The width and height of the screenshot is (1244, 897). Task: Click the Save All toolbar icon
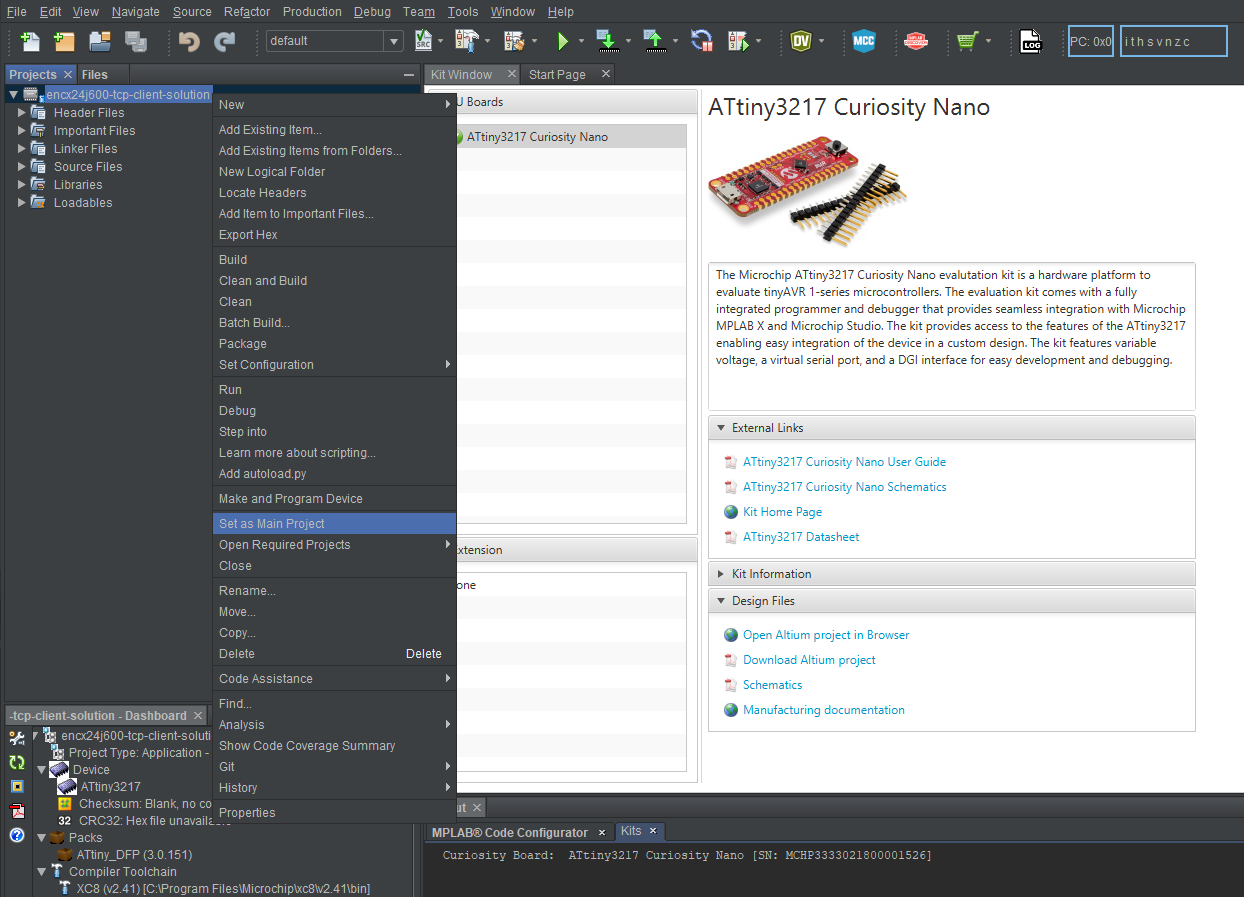(x=136, y=41)
